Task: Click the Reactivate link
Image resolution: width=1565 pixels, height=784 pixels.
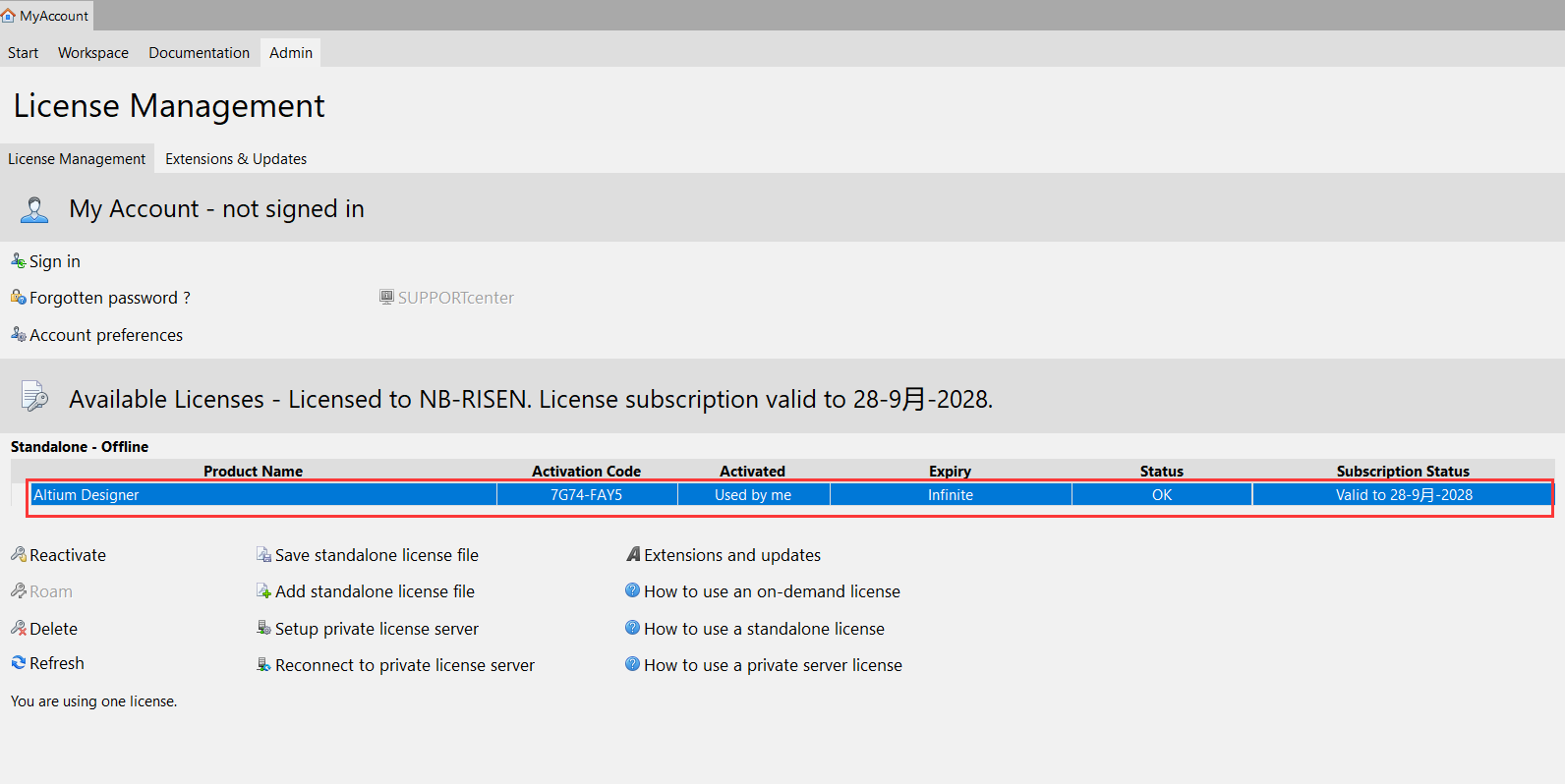Action: tap(68, 555)
